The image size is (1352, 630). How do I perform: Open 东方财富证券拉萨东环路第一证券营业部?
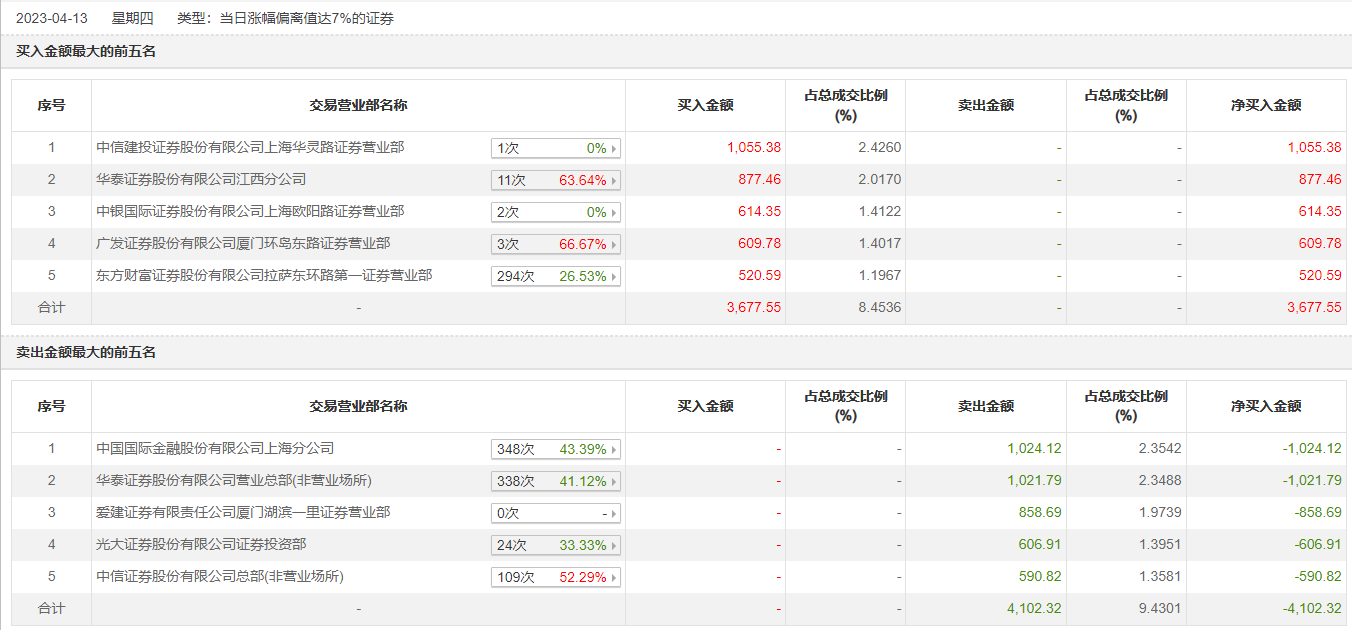tap(264, 275)
